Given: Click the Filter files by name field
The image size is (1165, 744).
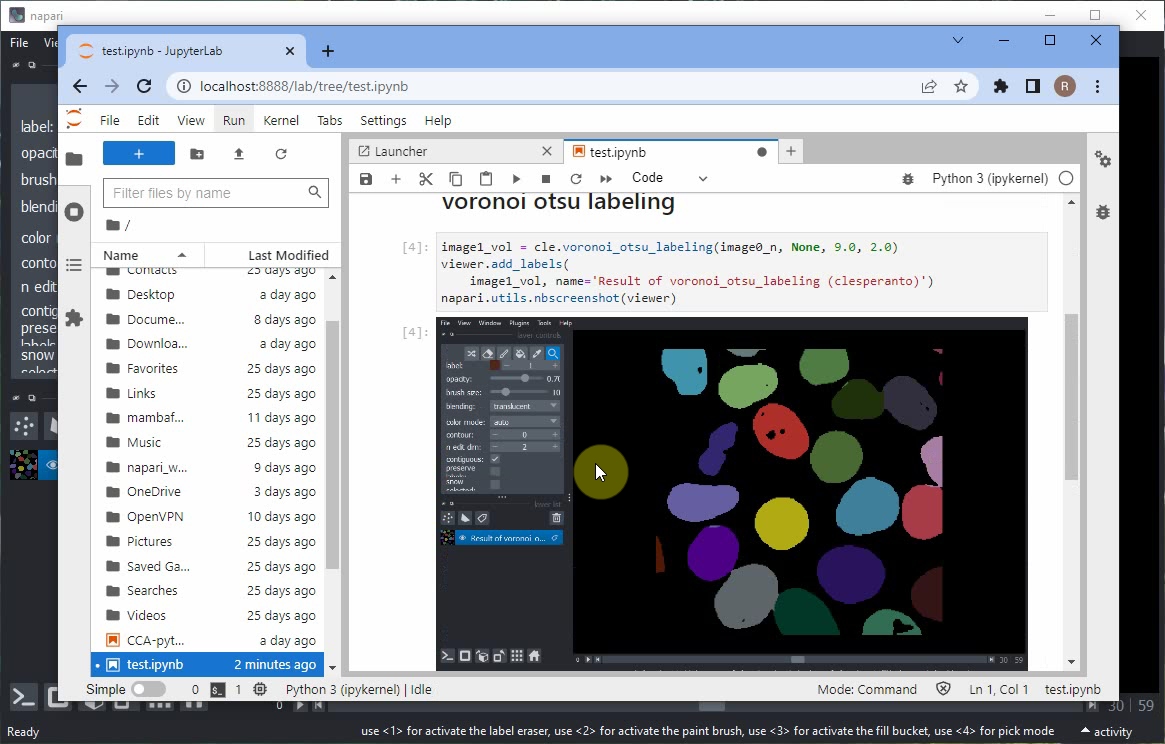Looking at the screenshot, I should 206,193.
